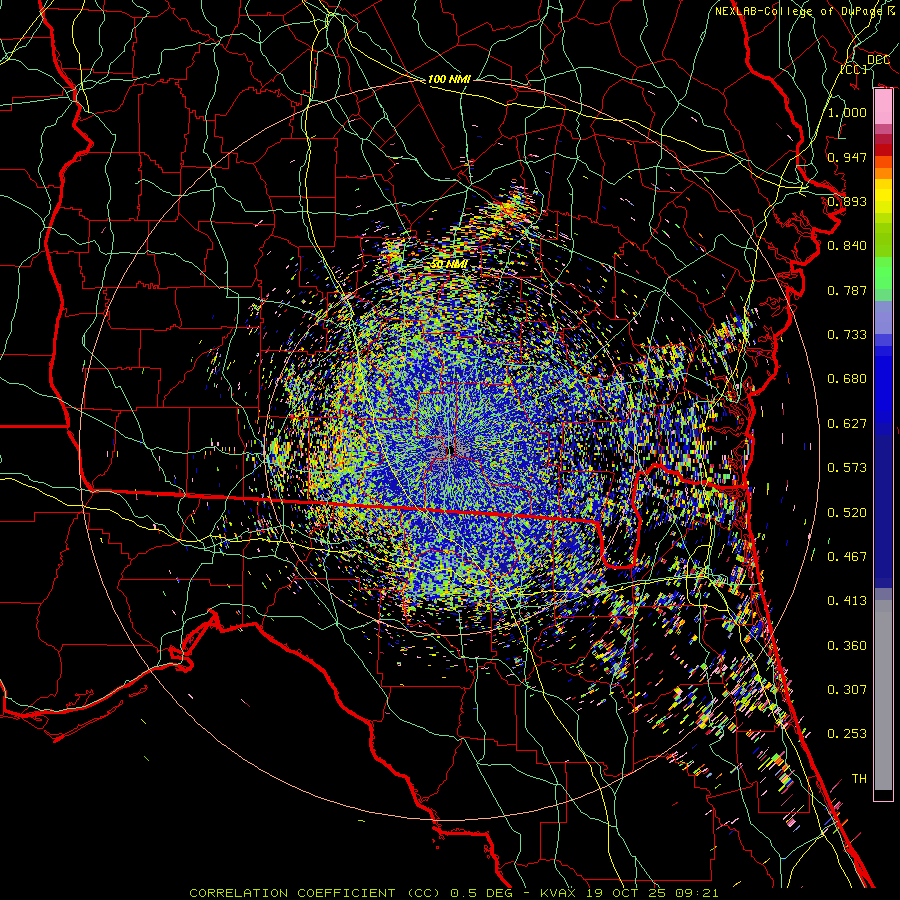Click the radar site at the center of the sweep

[x=451, y=449]
